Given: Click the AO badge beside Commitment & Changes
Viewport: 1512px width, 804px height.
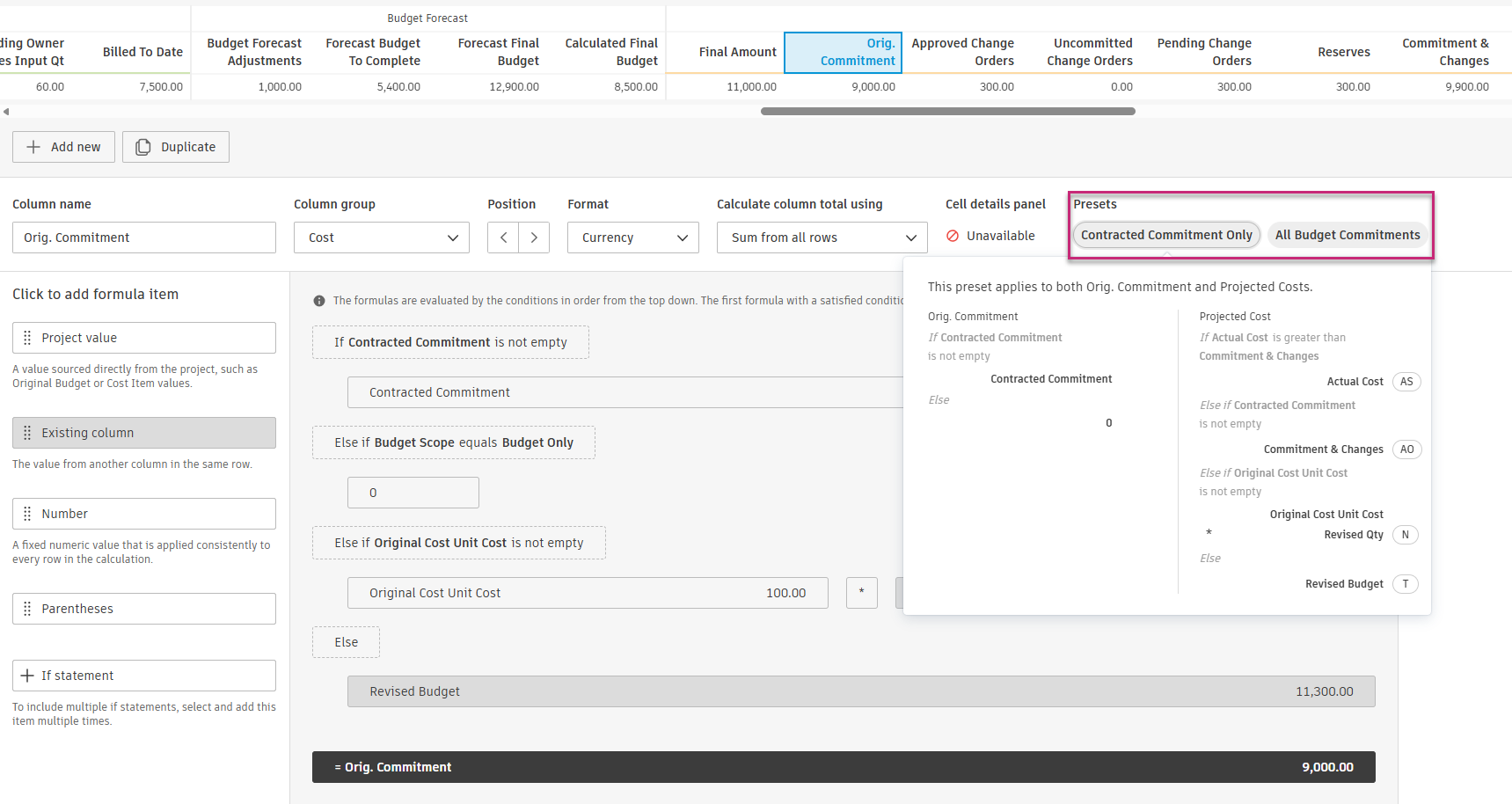Looking at the screenshot, I should point(1406,450).
